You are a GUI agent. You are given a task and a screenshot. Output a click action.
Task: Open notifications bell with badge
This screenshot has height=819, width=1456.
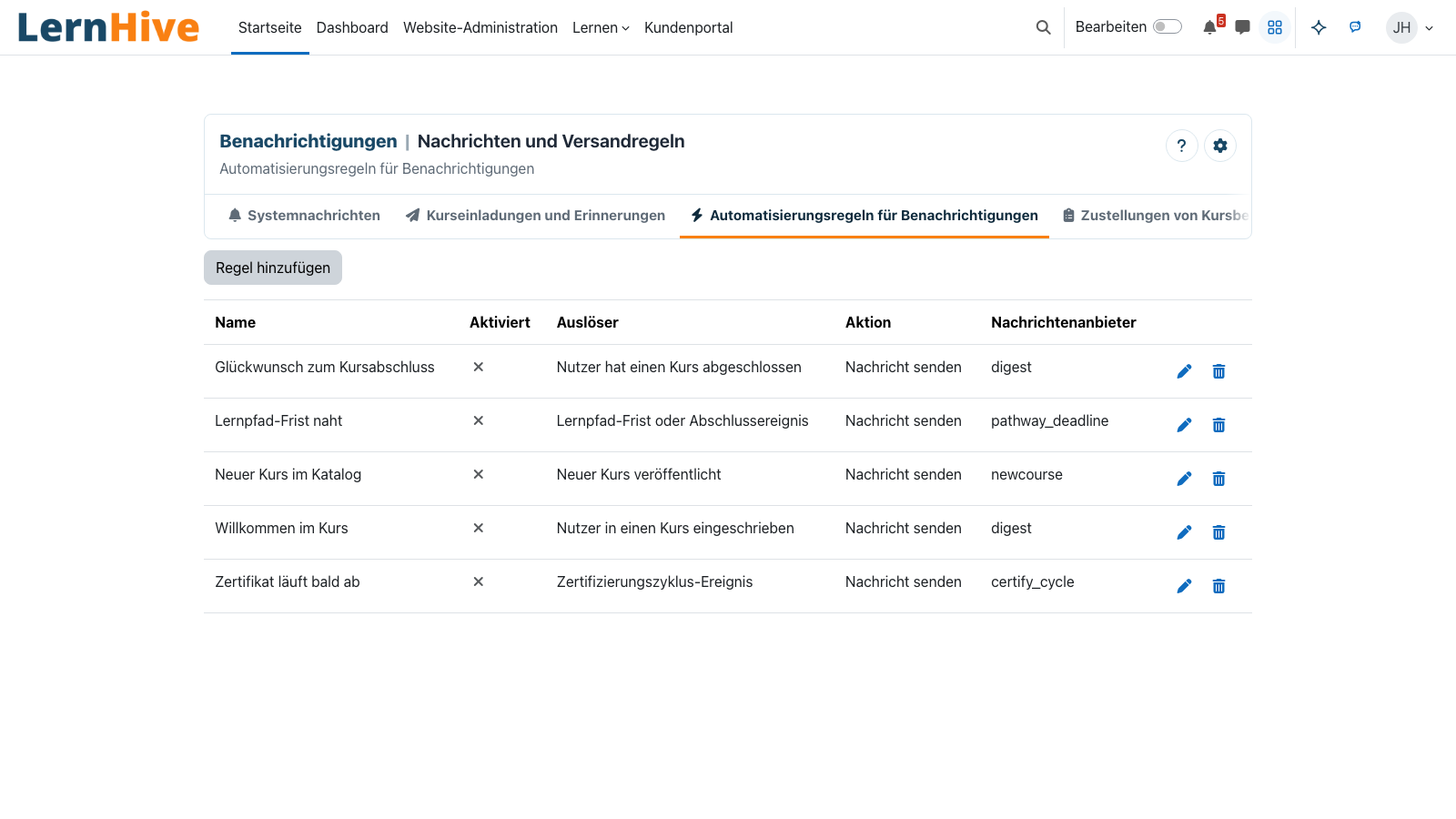(1211, 26)
